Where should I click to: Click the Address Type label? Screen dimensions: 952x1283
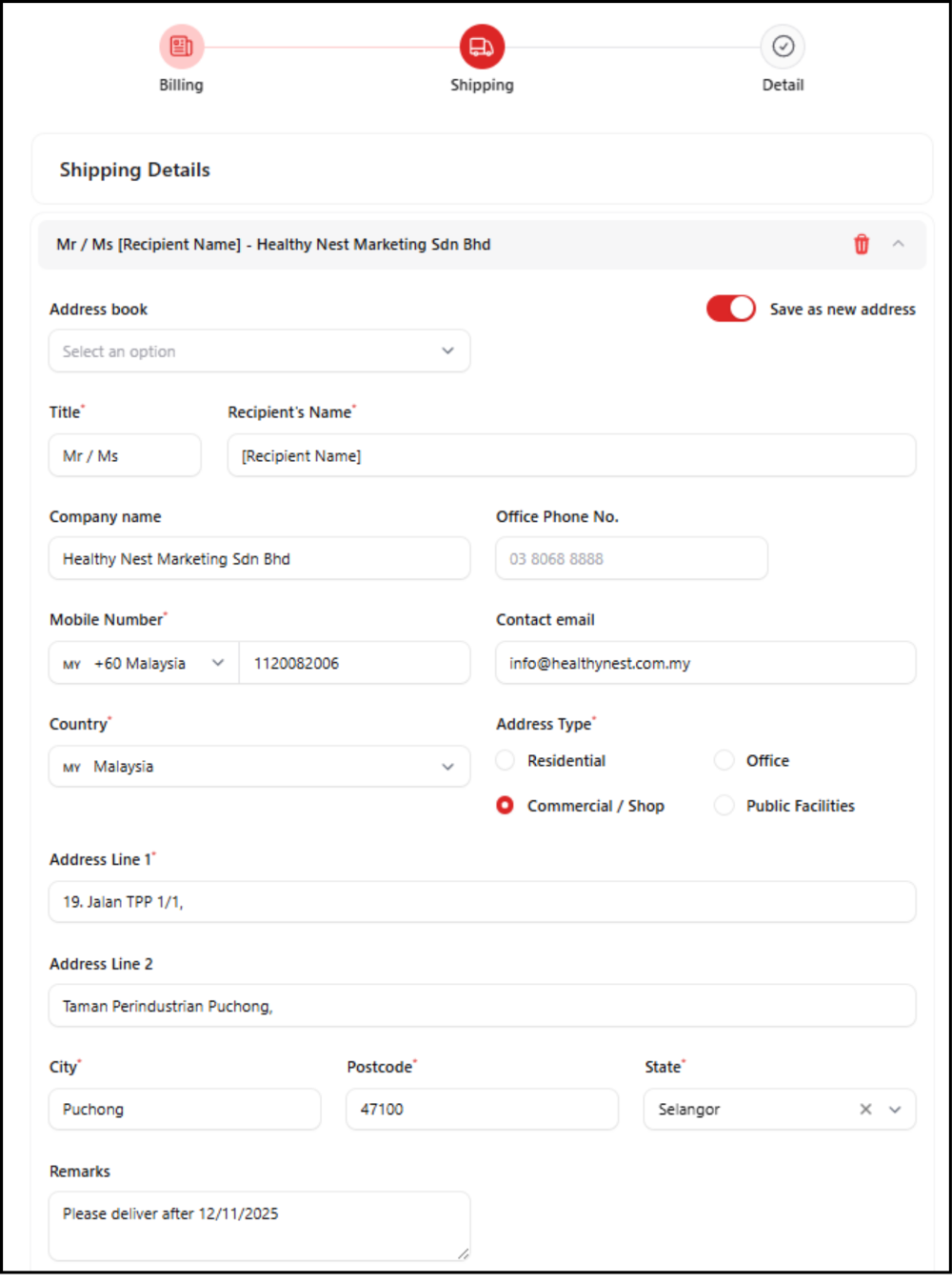tap(545, 724)
